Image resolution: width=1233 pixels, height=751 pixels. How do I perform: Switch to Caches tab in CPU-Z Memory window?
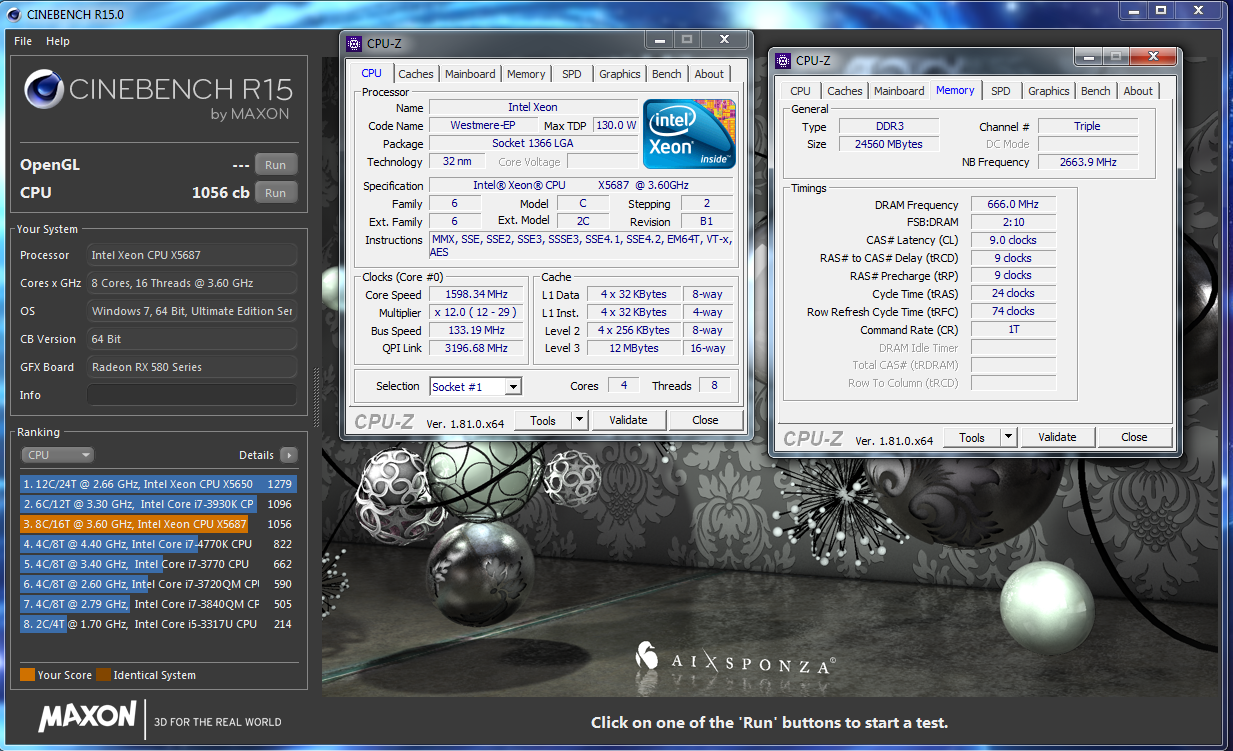(x=845, y=91)
